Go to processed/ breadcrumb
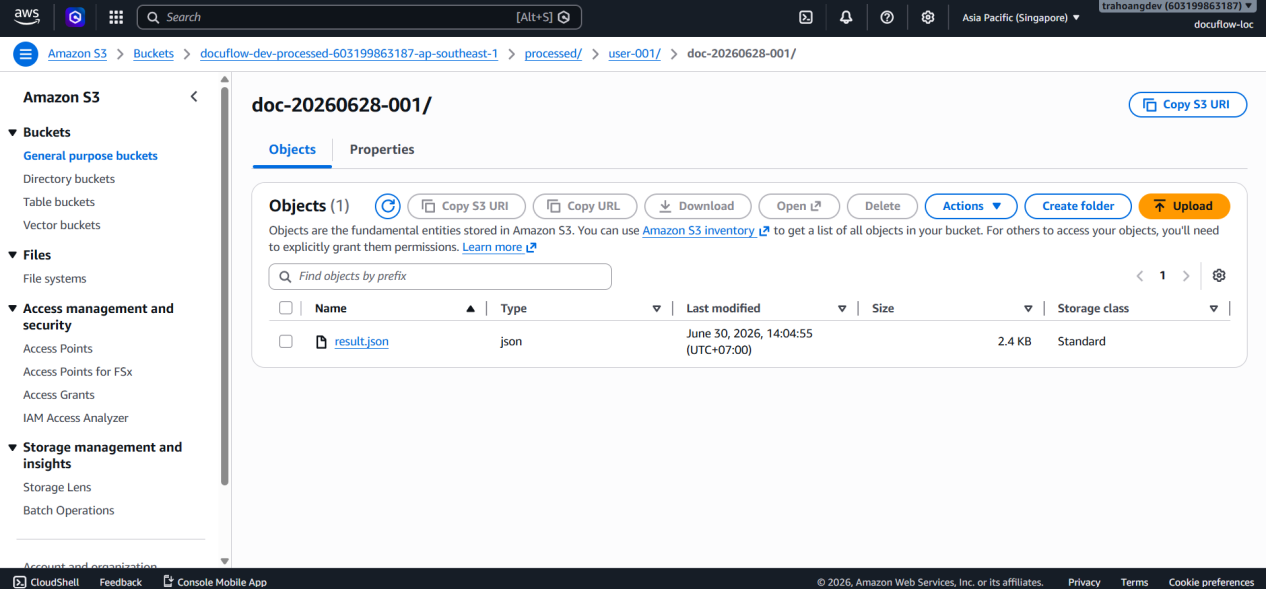1266x589 pixels. coord(553,54)
